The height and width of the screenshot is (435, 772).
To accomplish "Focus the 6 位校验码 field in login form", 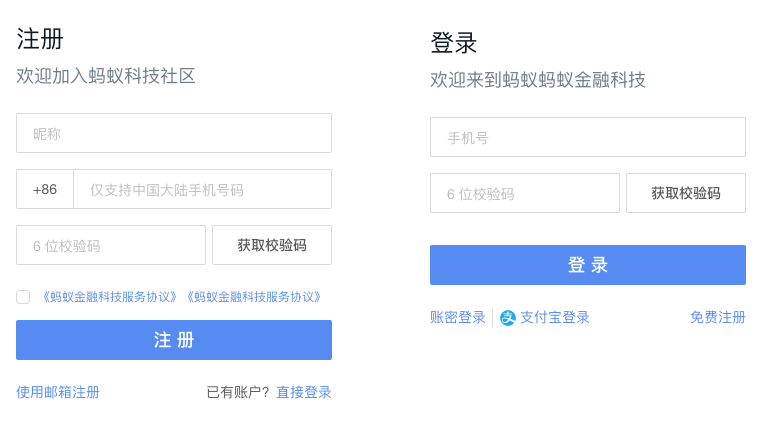I will 525,193.
